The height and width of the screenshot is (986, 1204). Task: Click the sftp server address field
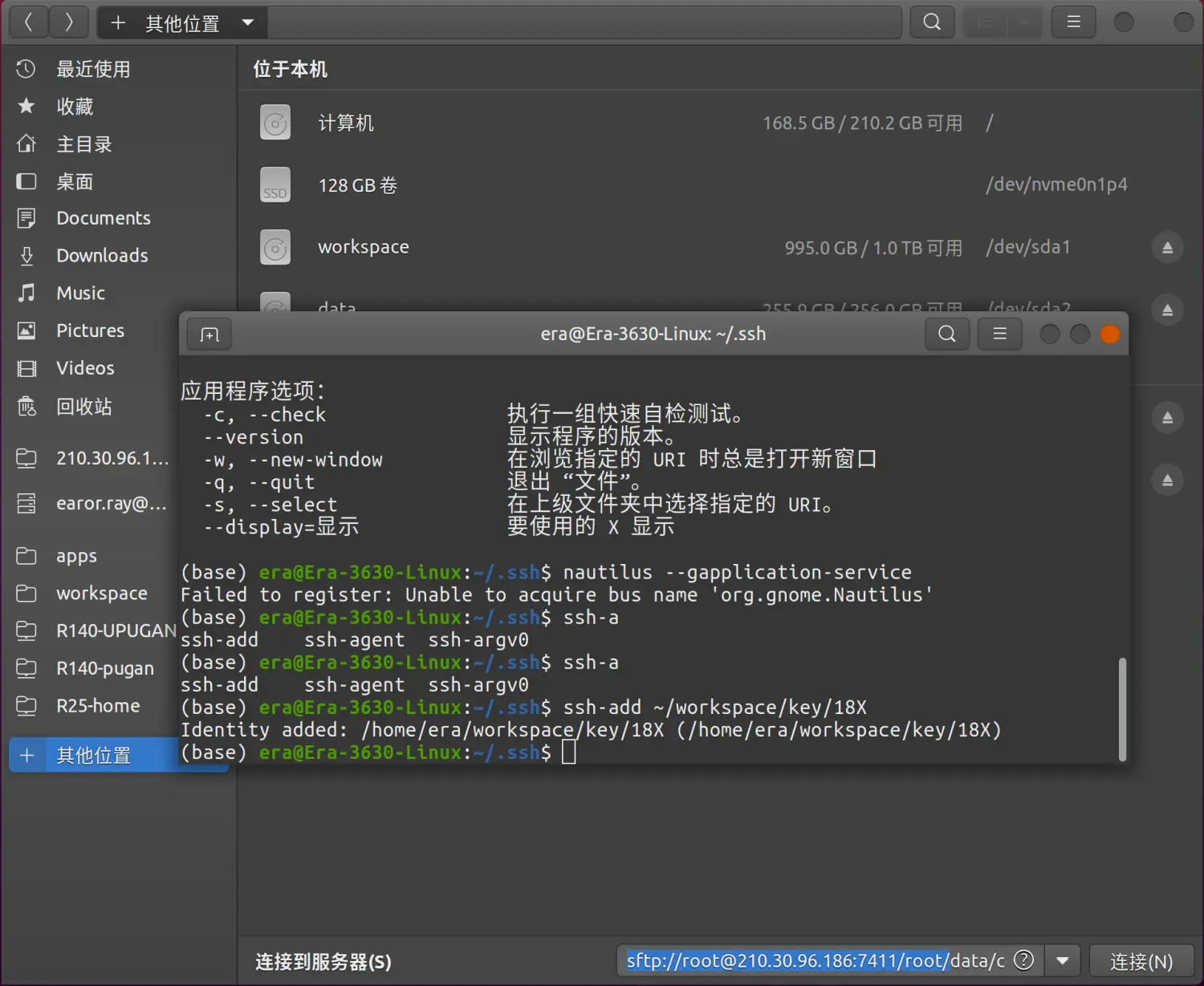815,960
